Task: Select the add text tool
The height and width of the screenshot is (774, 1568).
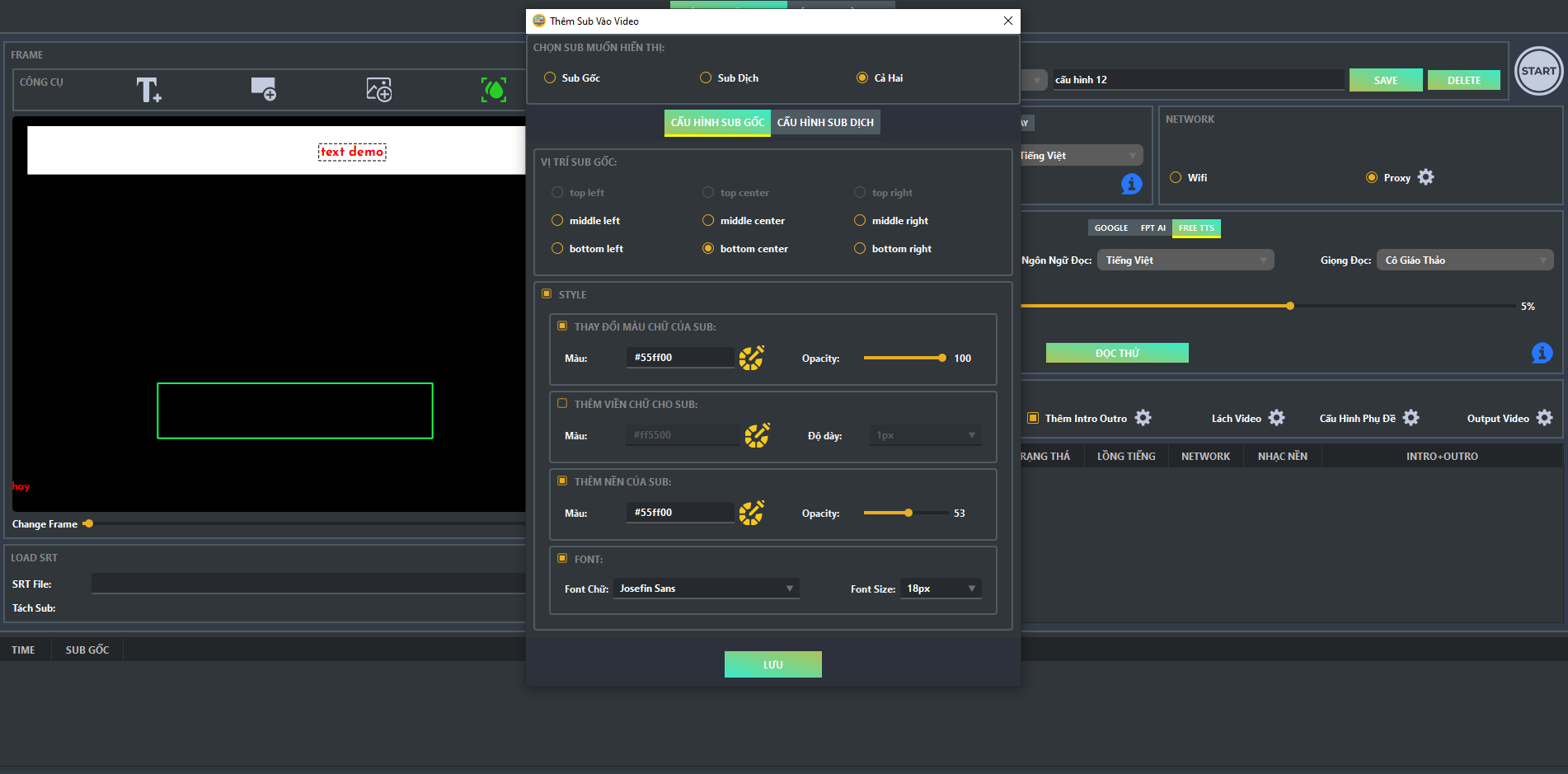Action: click(x=148, y=89)
